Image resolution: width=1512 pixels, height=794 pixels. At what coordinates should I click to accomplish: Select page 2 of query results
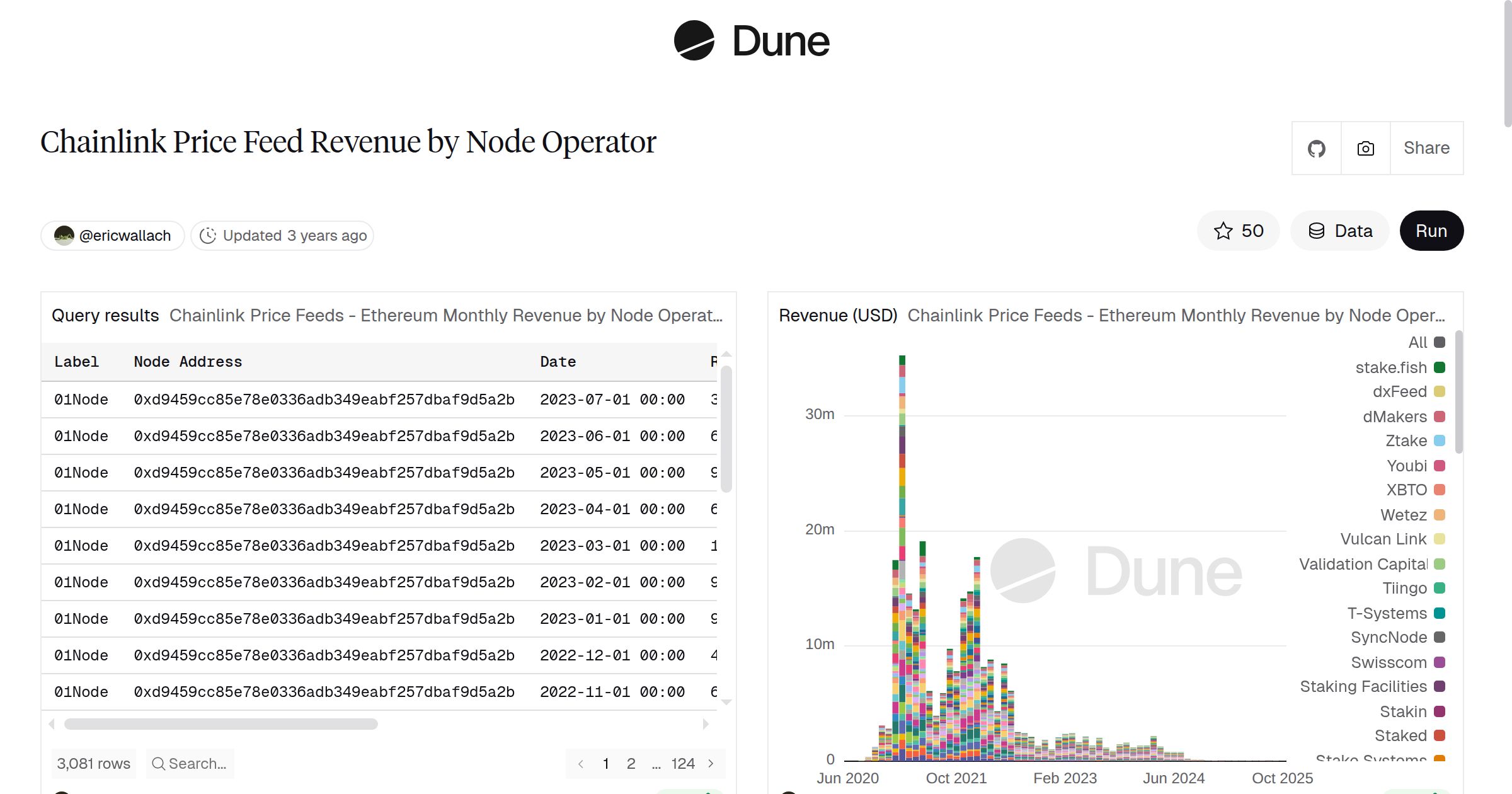[631, 763]
